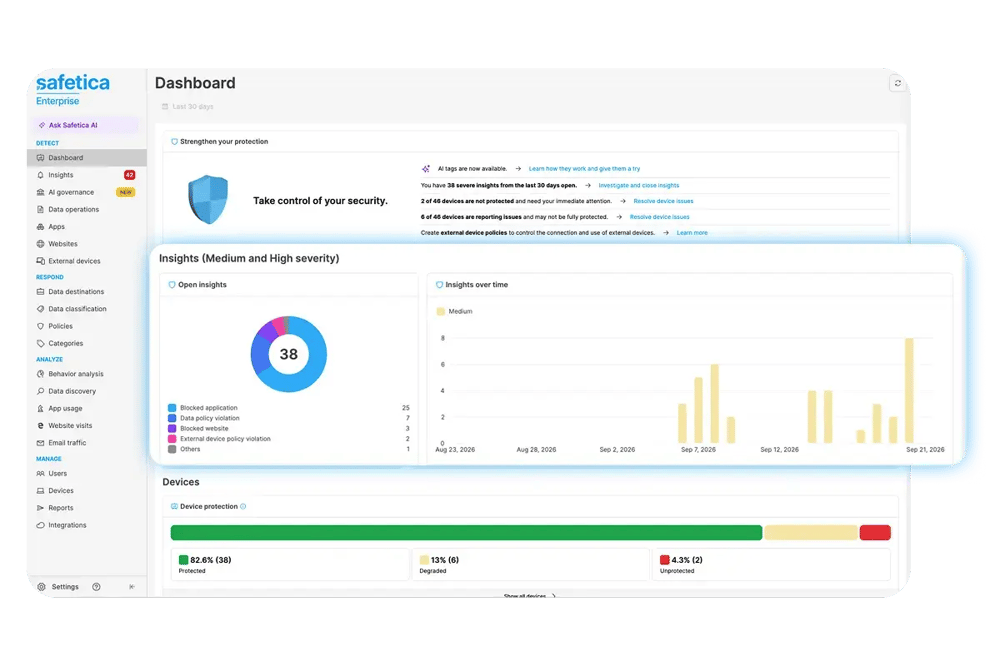Click the Blocked website legend swatch
The image size is (1000, 666).
pos(172,429)
